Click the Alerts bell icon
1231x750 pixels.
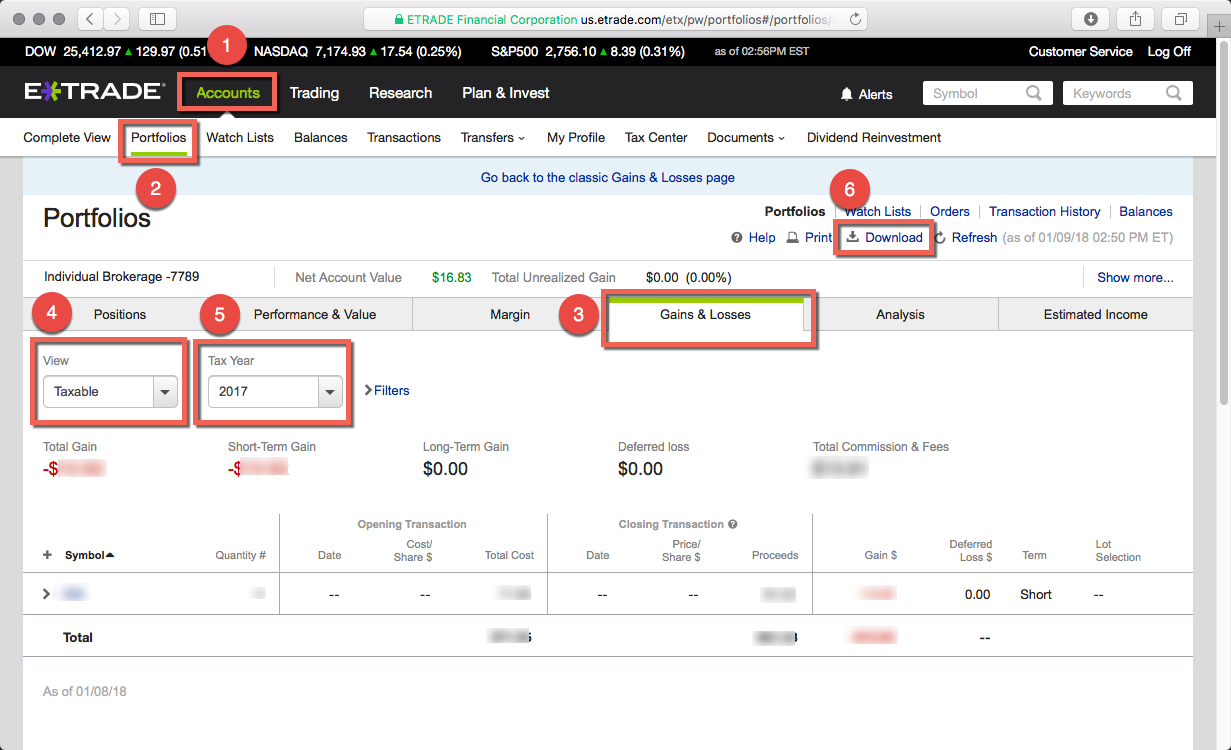coord(847,94)
